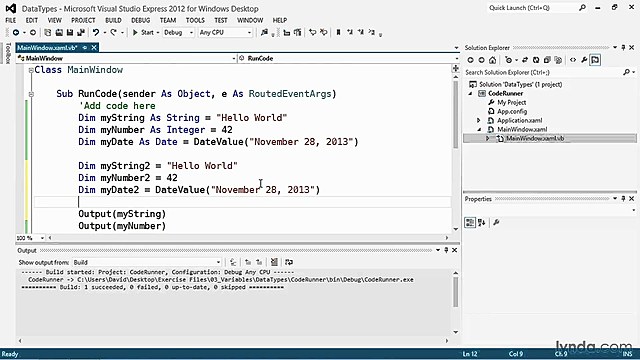Viewport: 640px width, 360px height.
Task: Open the BUILD menu
Action: 113,20
